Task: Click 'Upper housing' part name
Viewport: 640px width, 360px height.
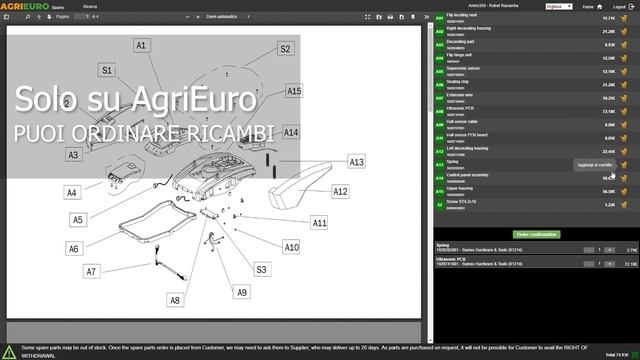Action: point(460,188)
